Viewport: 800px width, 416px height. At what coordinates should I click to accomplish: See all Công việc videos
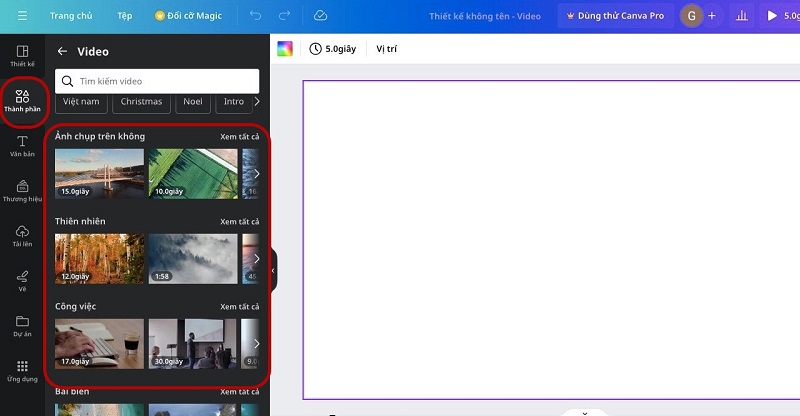tap(240, 307)
